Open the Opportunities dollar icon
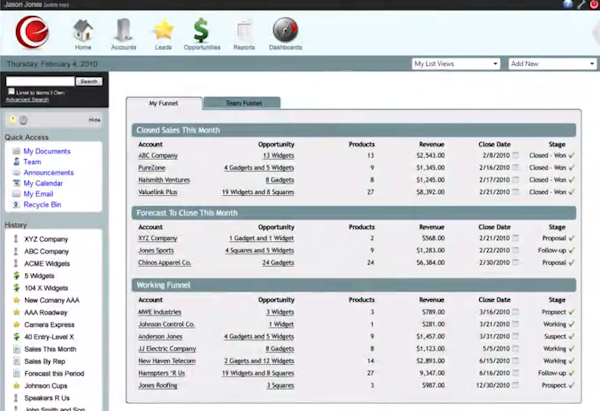Viewport: 600px width, 411px height. click(x=201, y=30)
